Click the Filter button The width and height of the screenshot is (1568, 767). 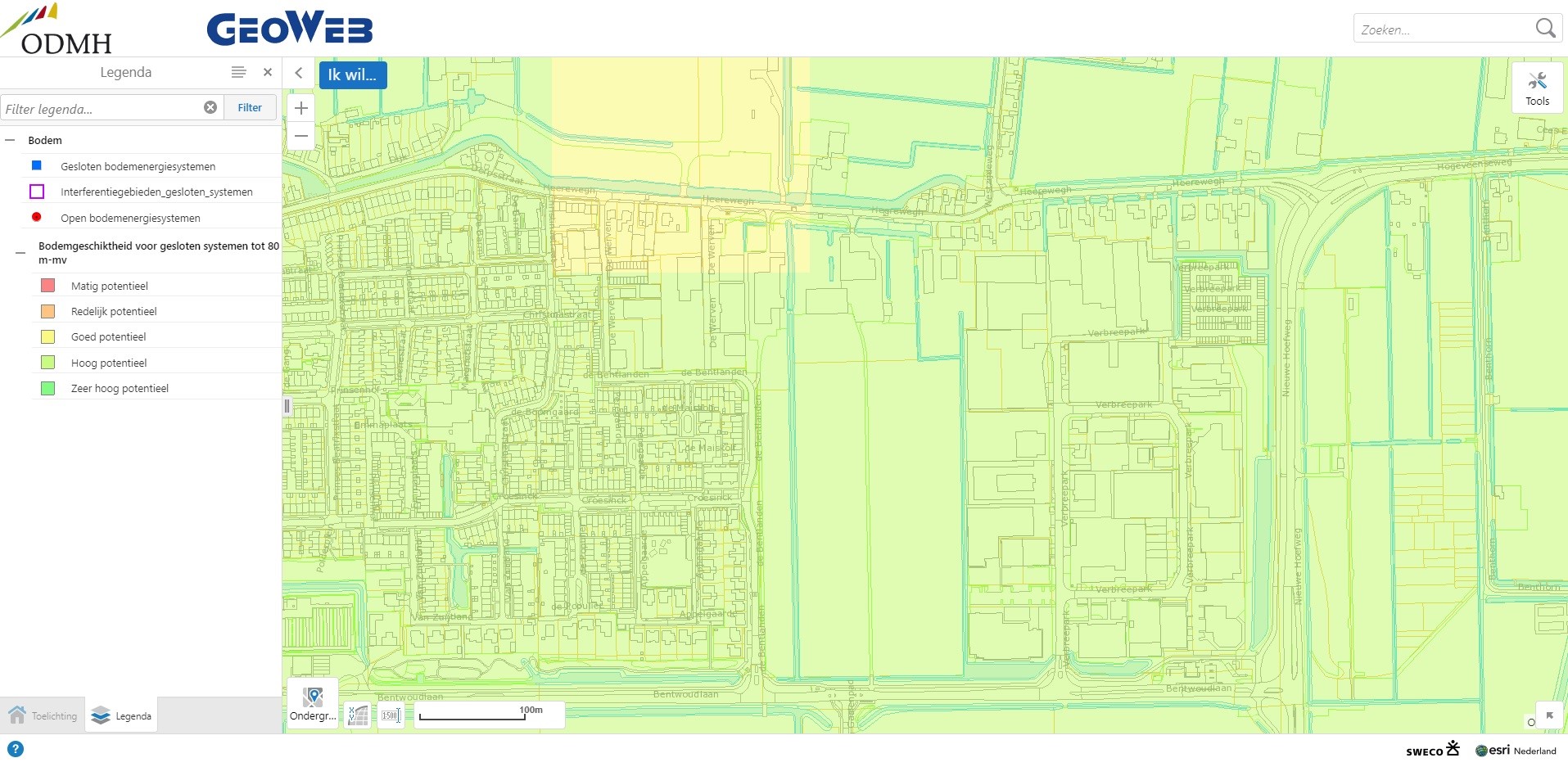tap(250, 107)
